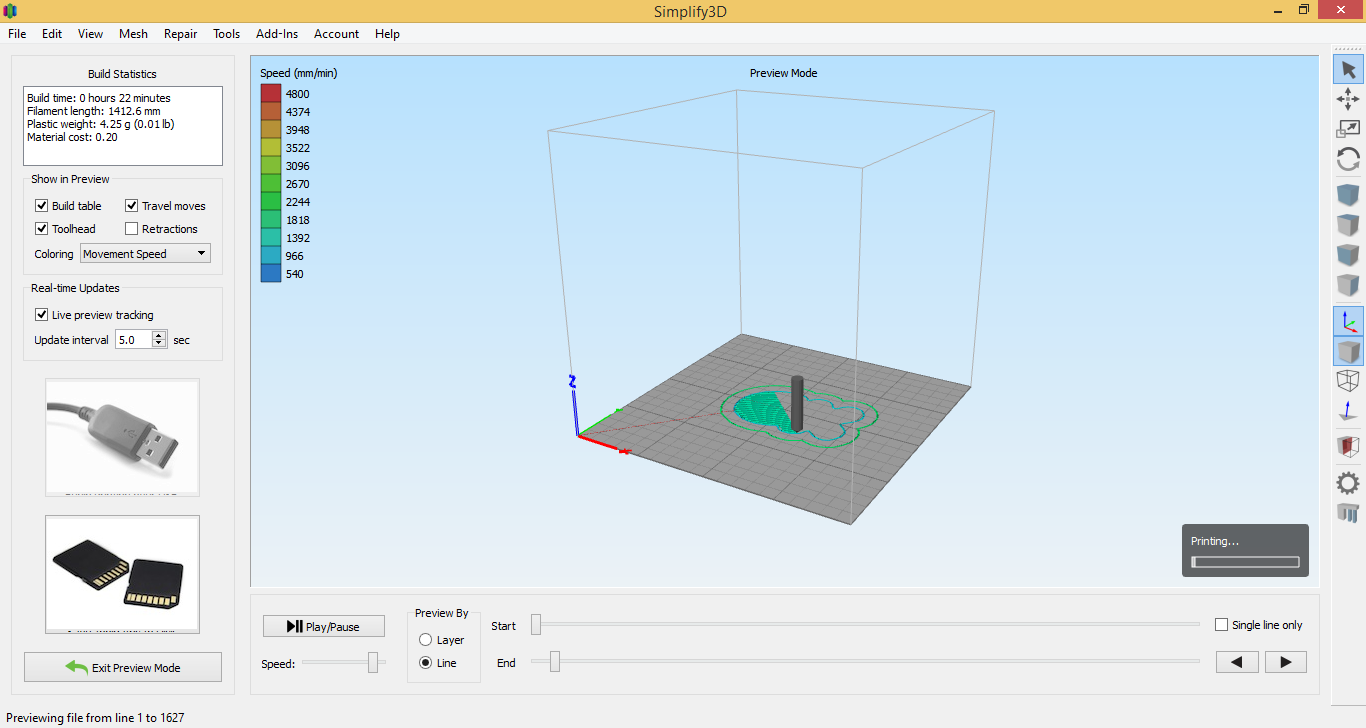
Task: Click the 'Preview Mode' label in viewport
Action: pos(784,73)
